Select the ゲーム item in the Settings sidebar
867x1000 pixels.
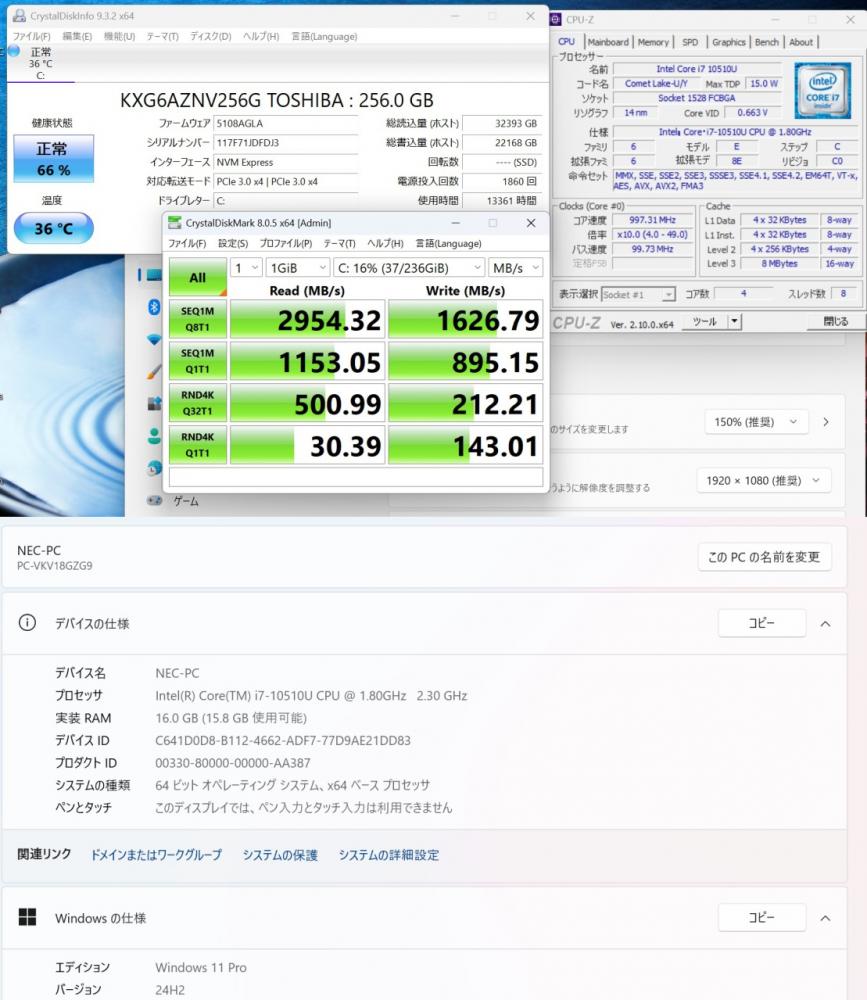pyautogui.click(x=185, y=501)
